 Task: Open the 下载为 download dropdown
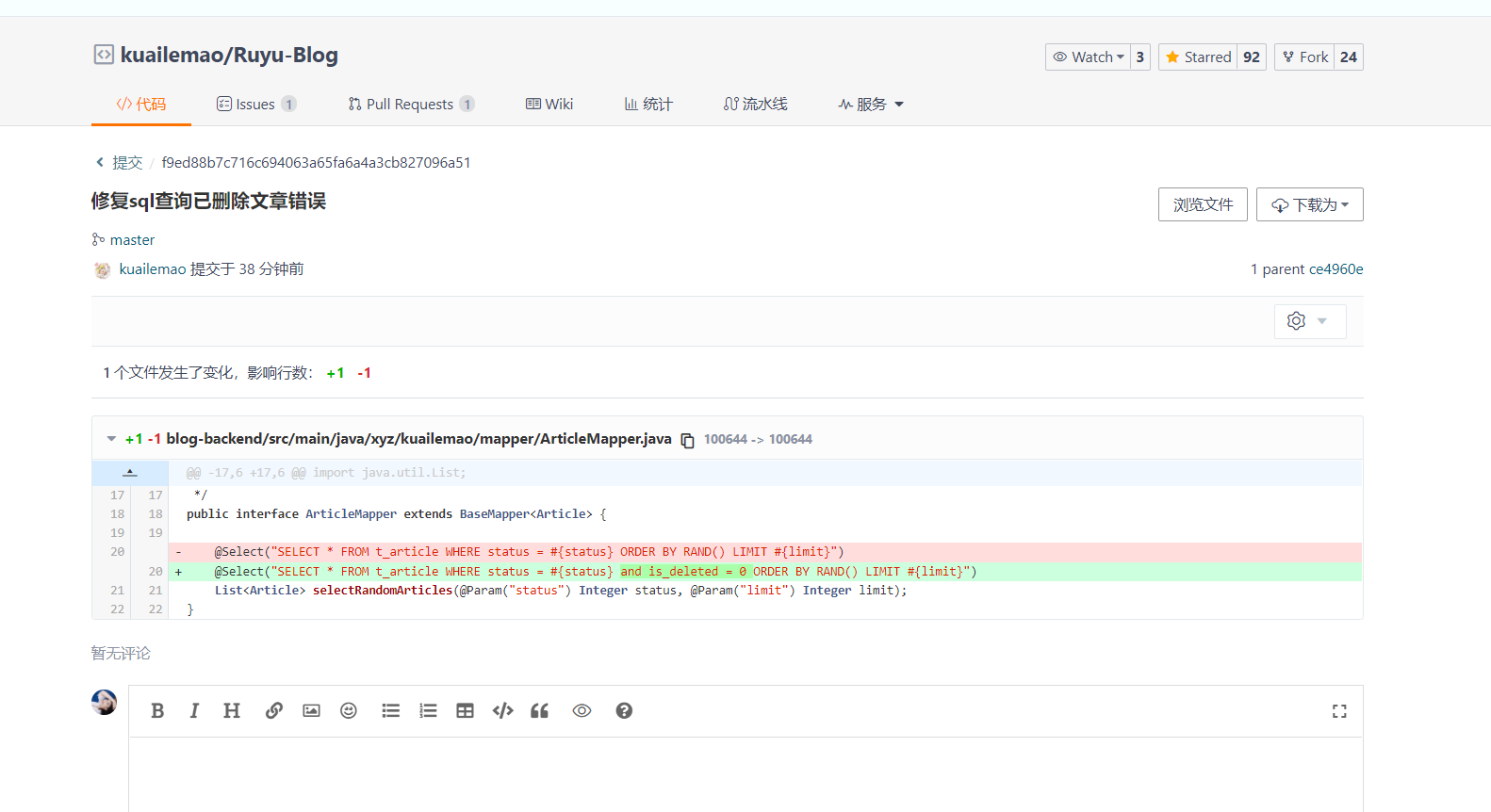pyautogui.click(x=1309, y=204)
